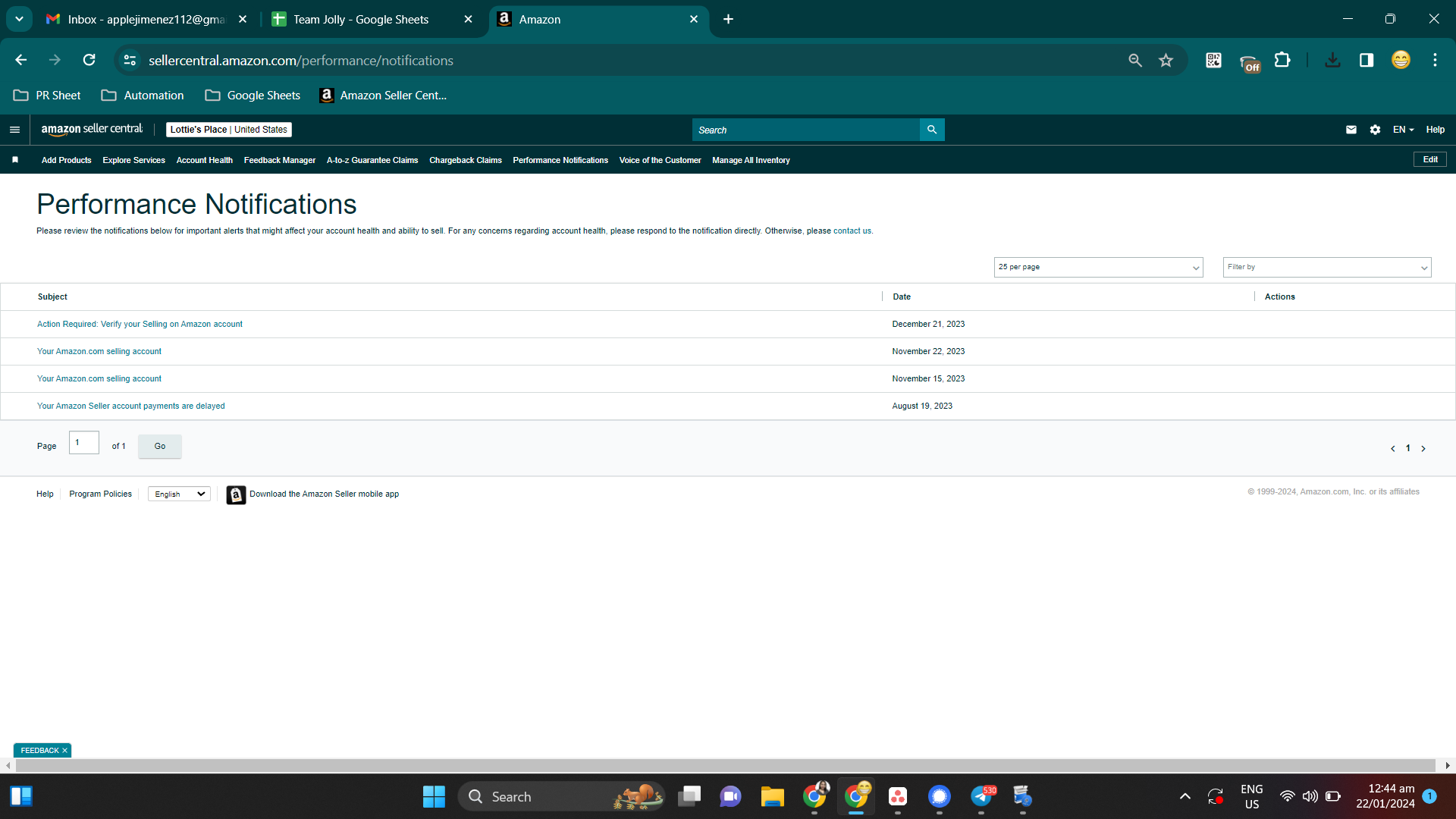
Task: Open the Seller Central settings gear
Action: coord(1376,130)
